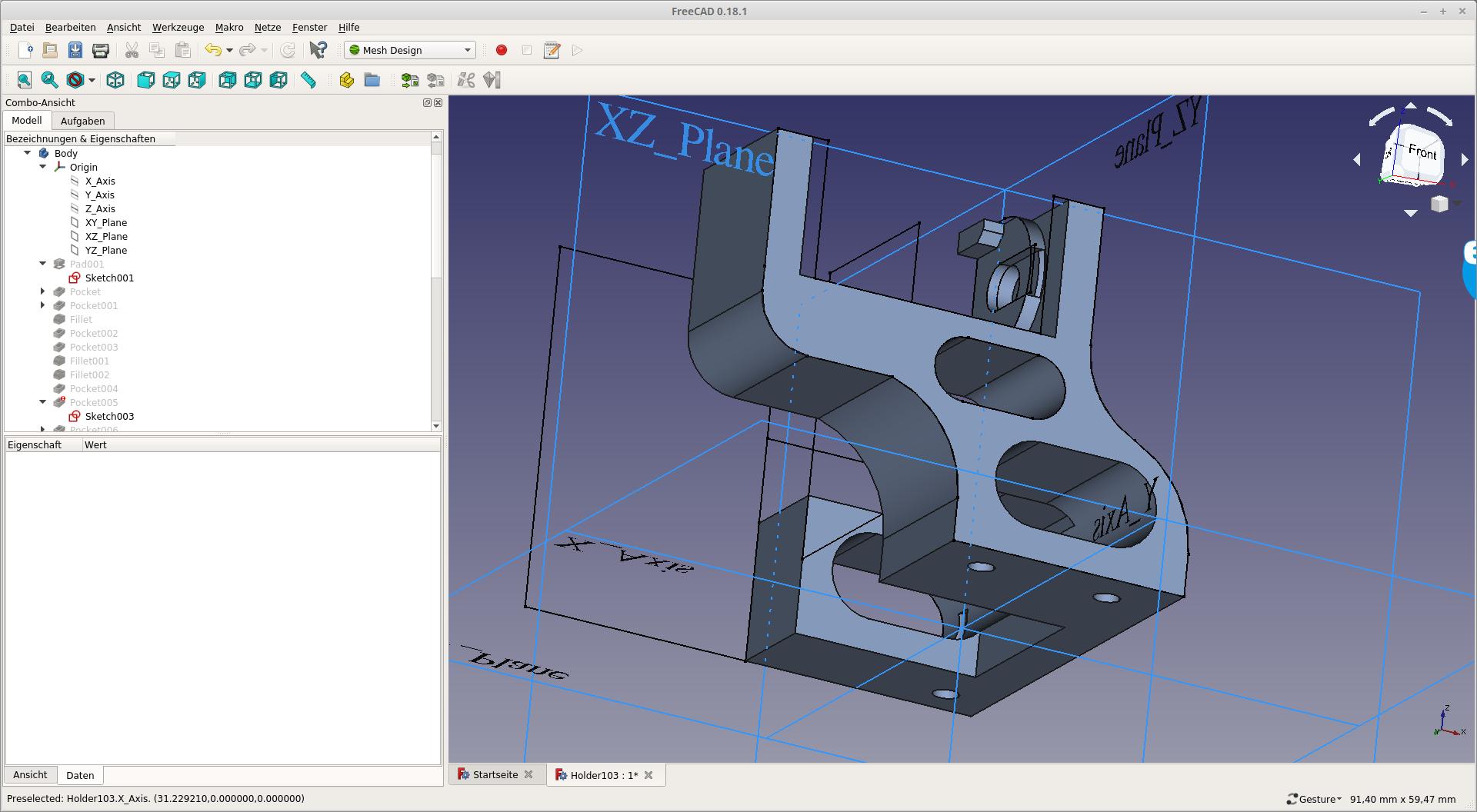Open the Netze menu

(268, 27)
